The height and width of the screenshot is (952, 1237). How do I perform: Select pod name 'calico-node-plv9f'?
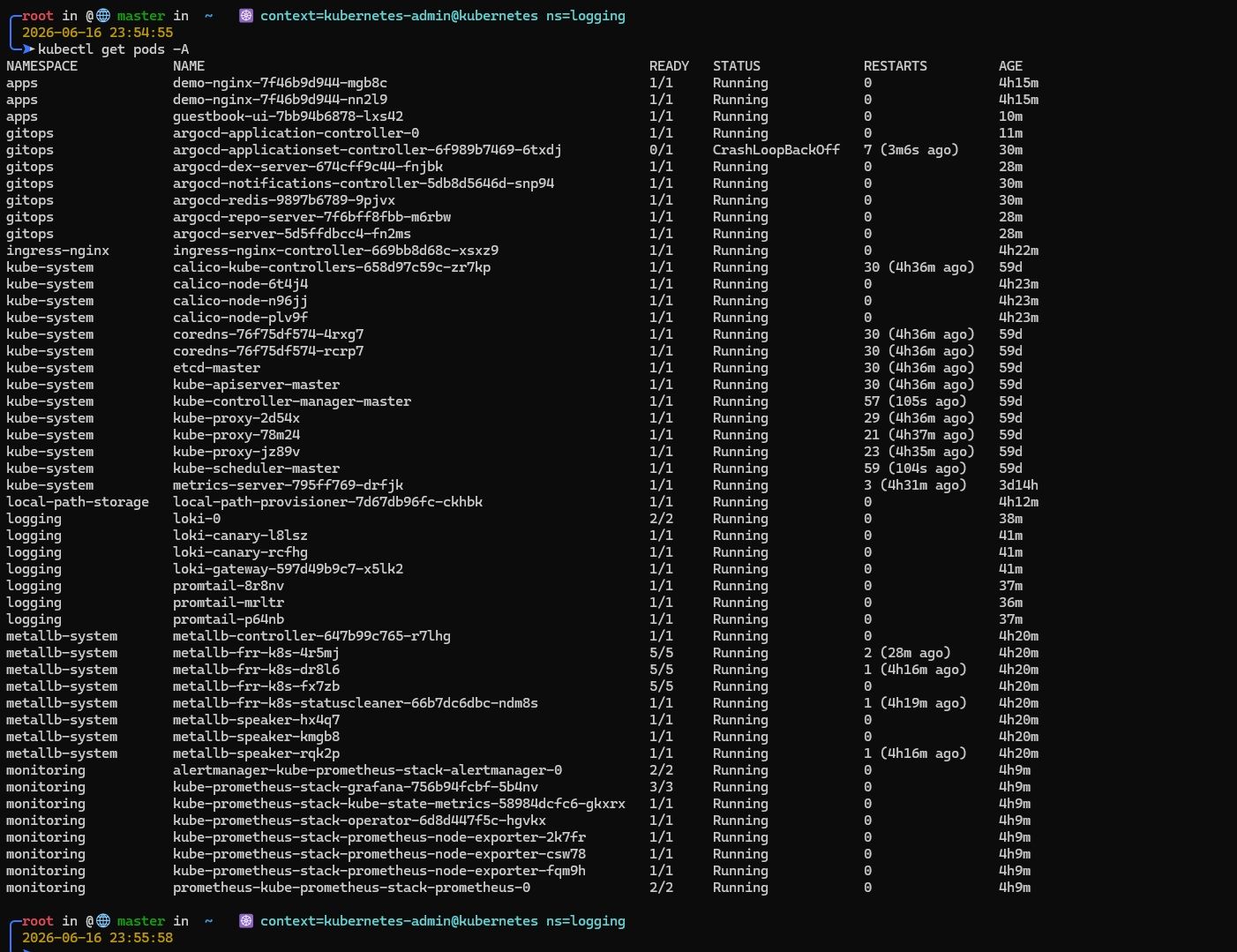point(240,318)
